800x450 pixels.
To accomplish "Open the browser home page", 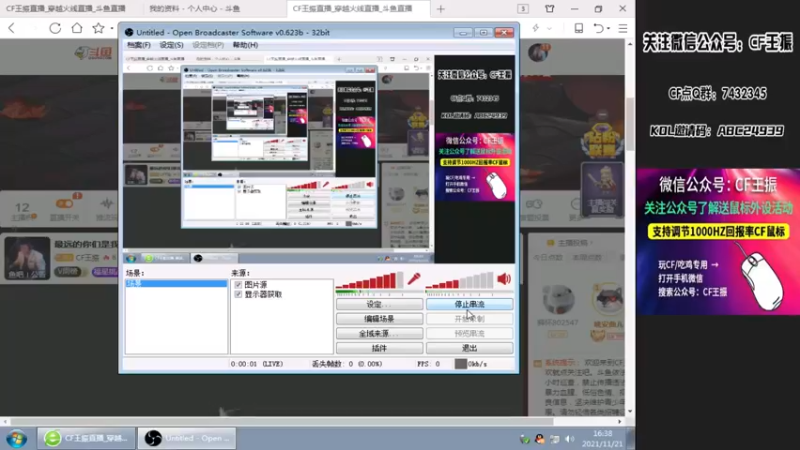I will [x=77, y=28].
